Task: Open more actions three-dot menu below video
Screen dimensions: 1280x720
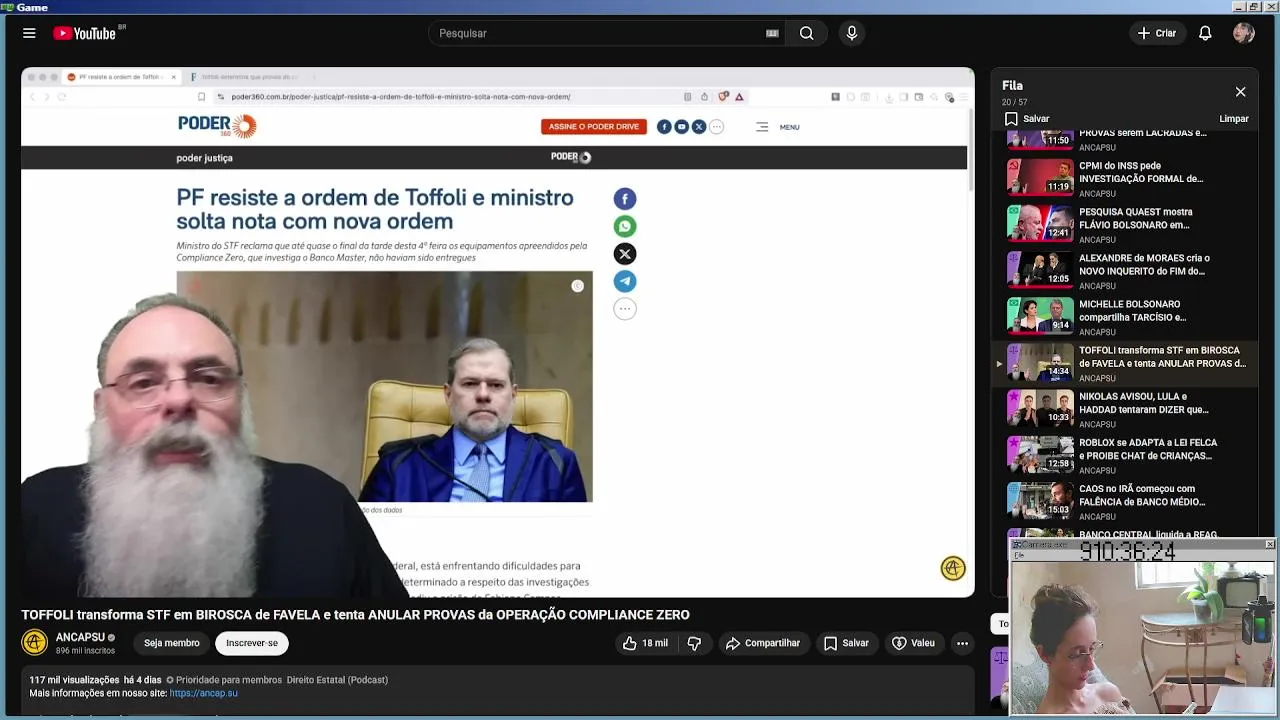Action: pos(962,643)
